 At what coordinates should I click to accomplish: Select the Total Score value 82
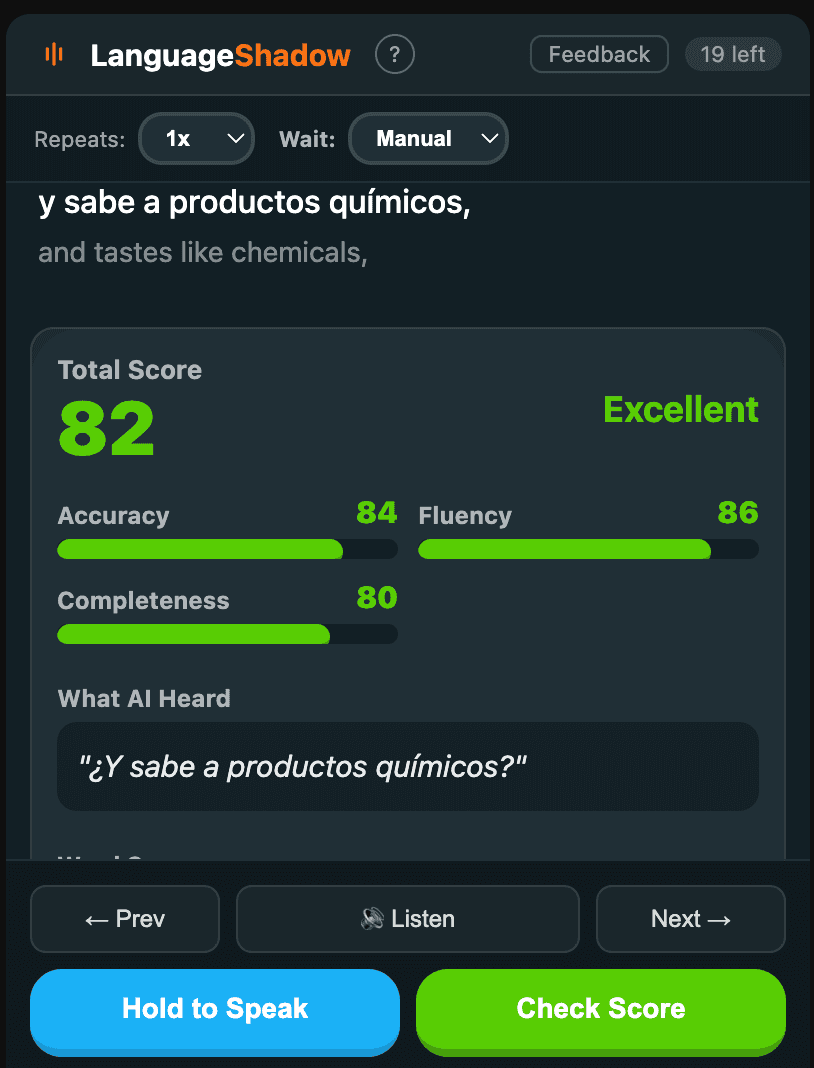pos(105,428)
